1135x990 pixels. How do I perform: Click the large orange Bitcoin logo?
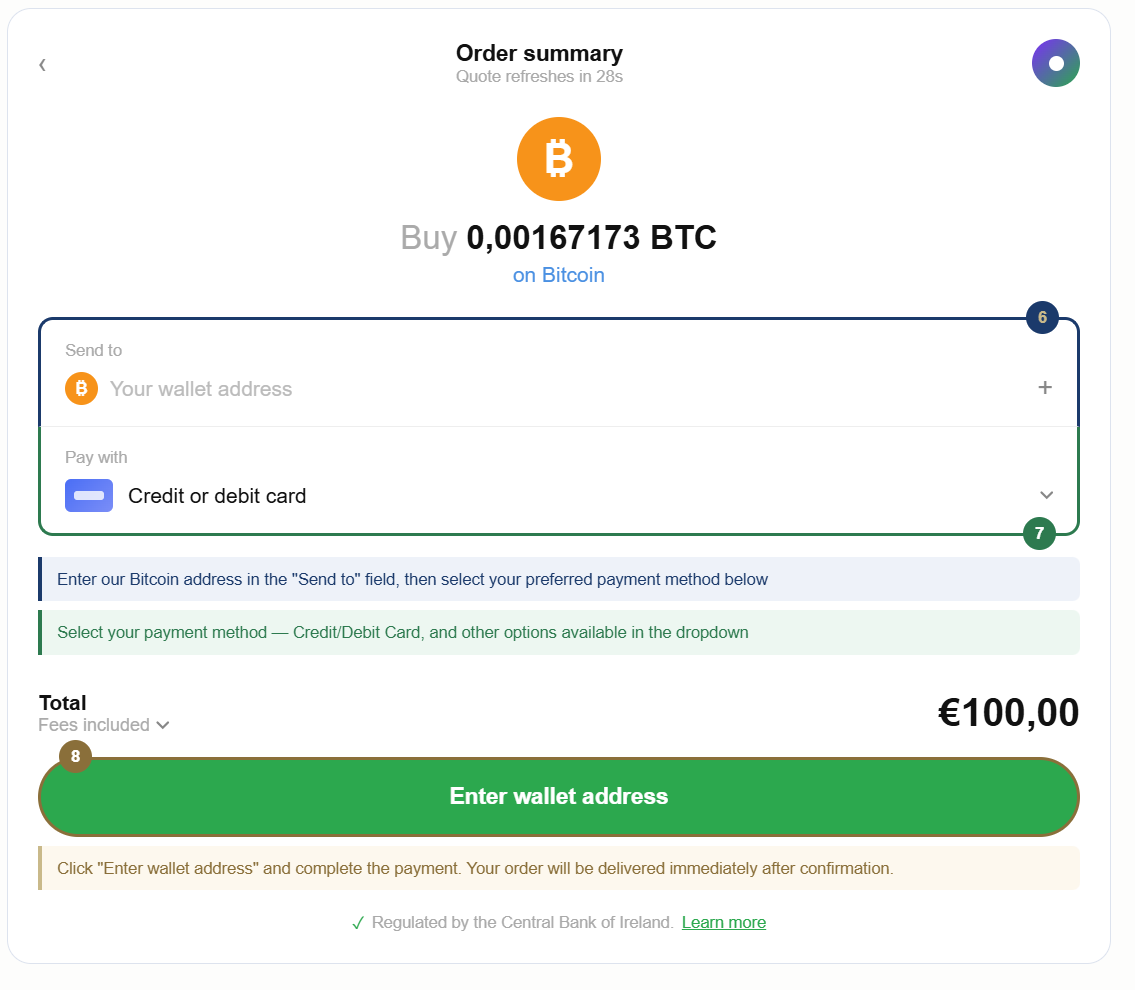coord(559,159)
